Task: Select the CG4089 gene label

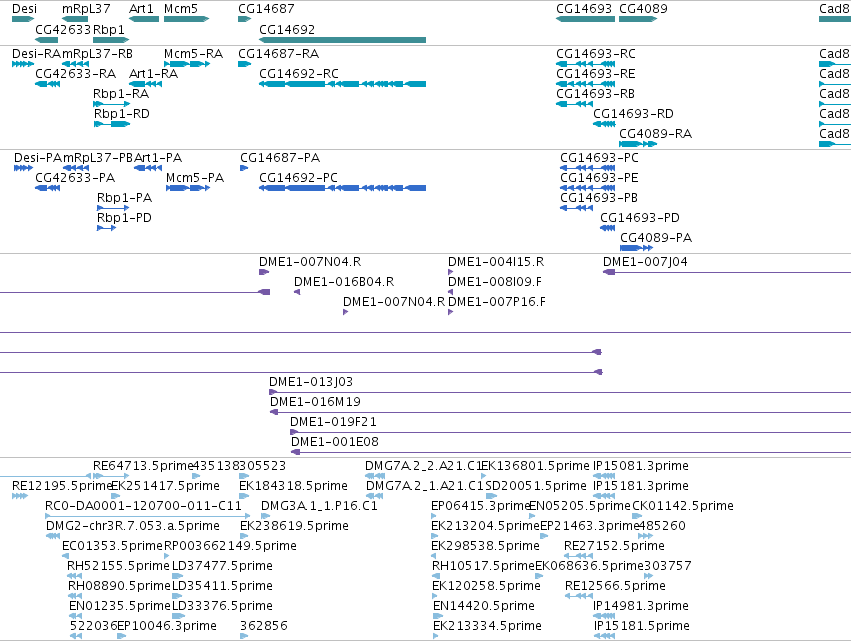Action: point(643,9)
